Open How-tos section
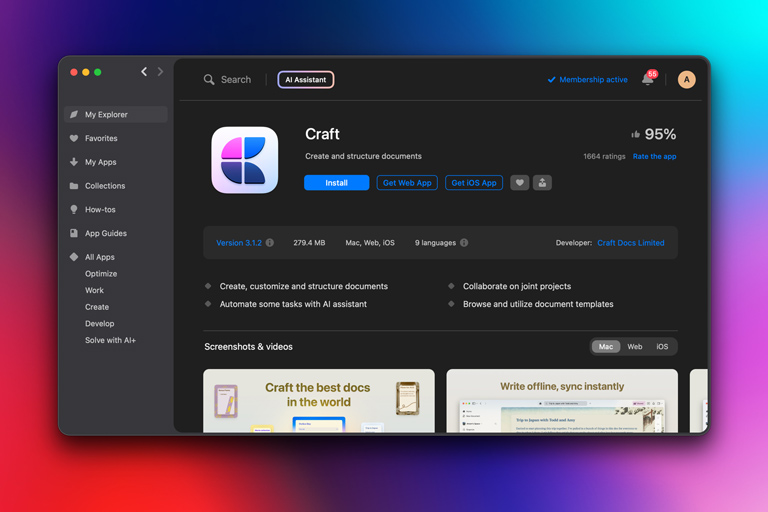 tap(100, 209)
